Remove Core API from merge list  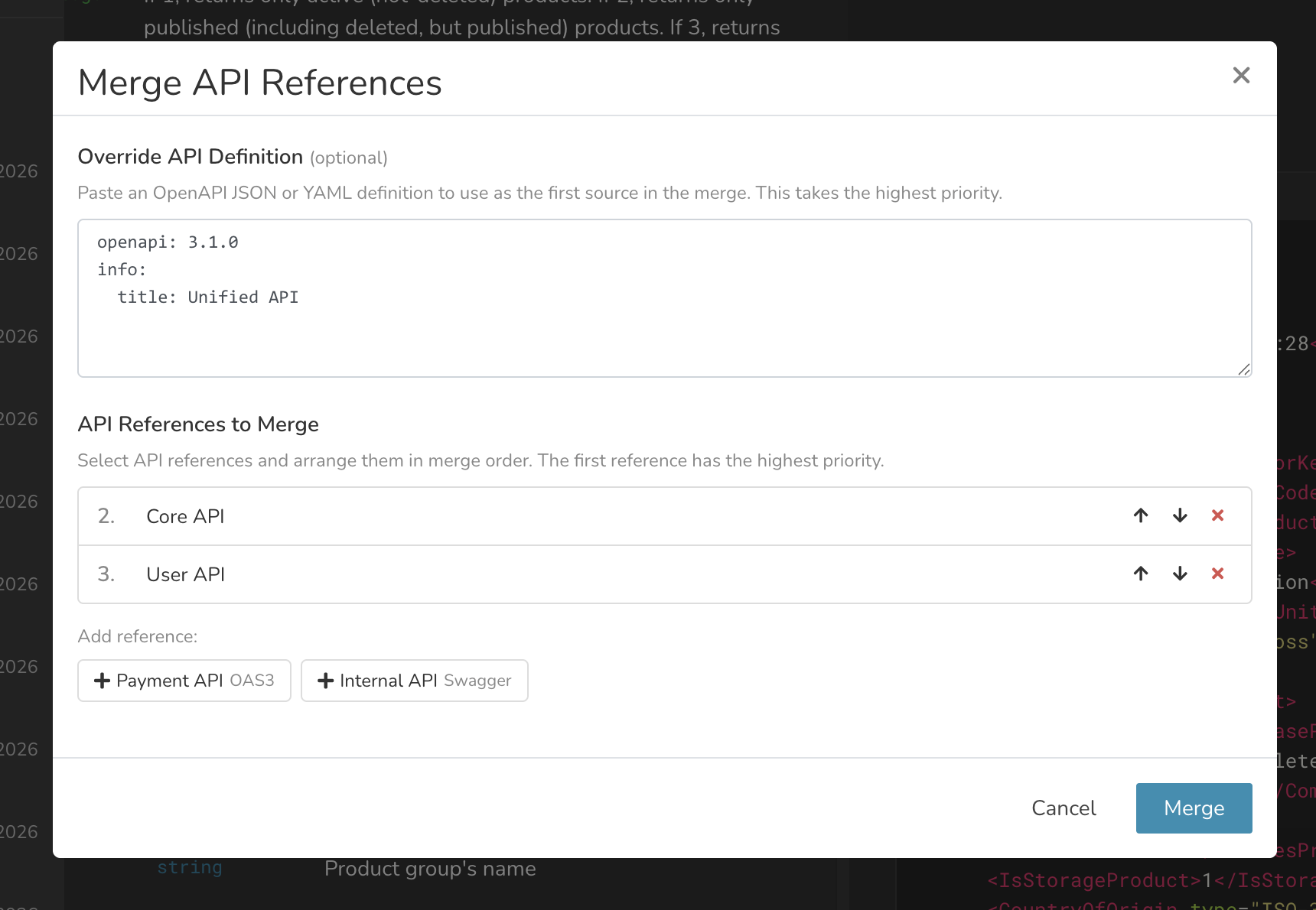pyautogui.click(x=1218, y=515)
